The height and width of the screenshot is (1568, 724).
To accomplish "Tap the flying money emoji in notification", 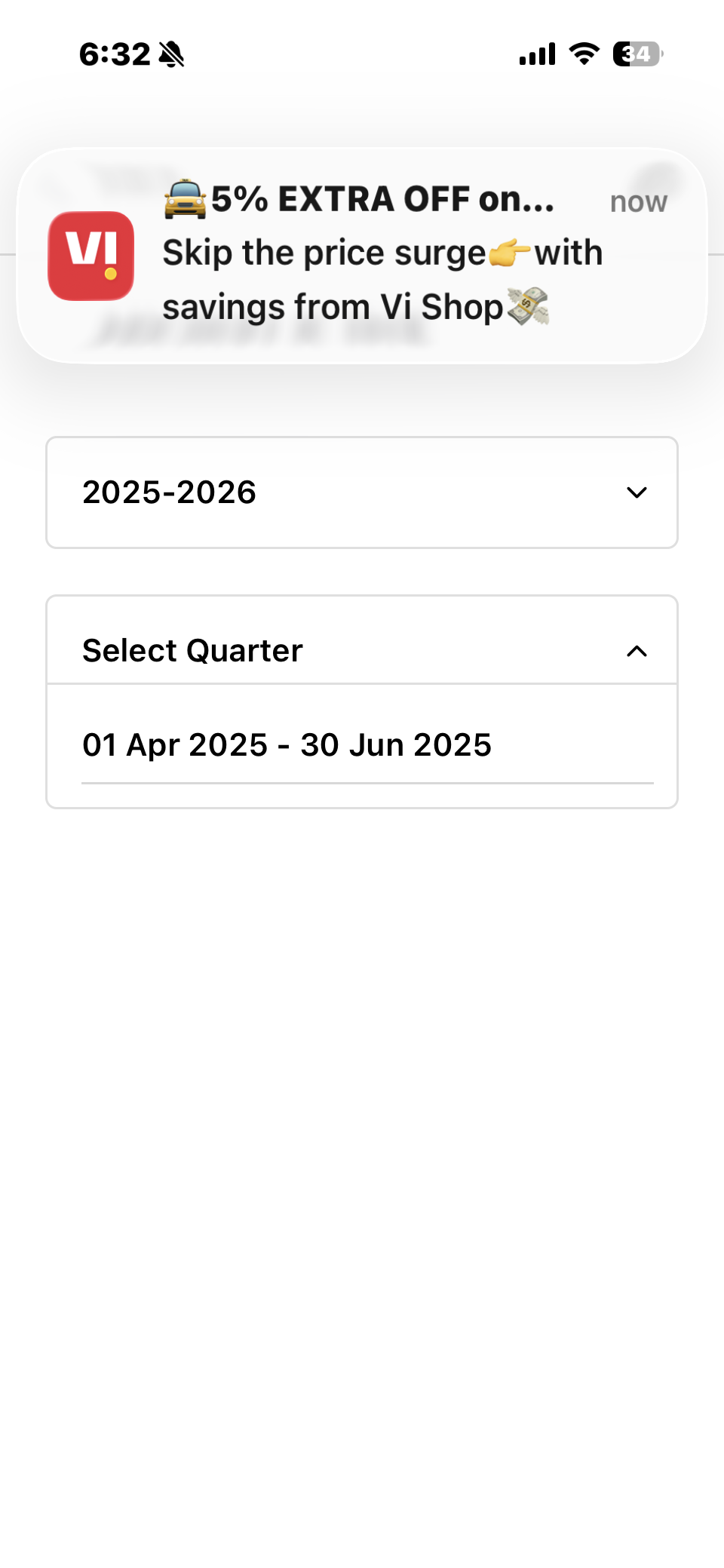I will pos(528,306).
